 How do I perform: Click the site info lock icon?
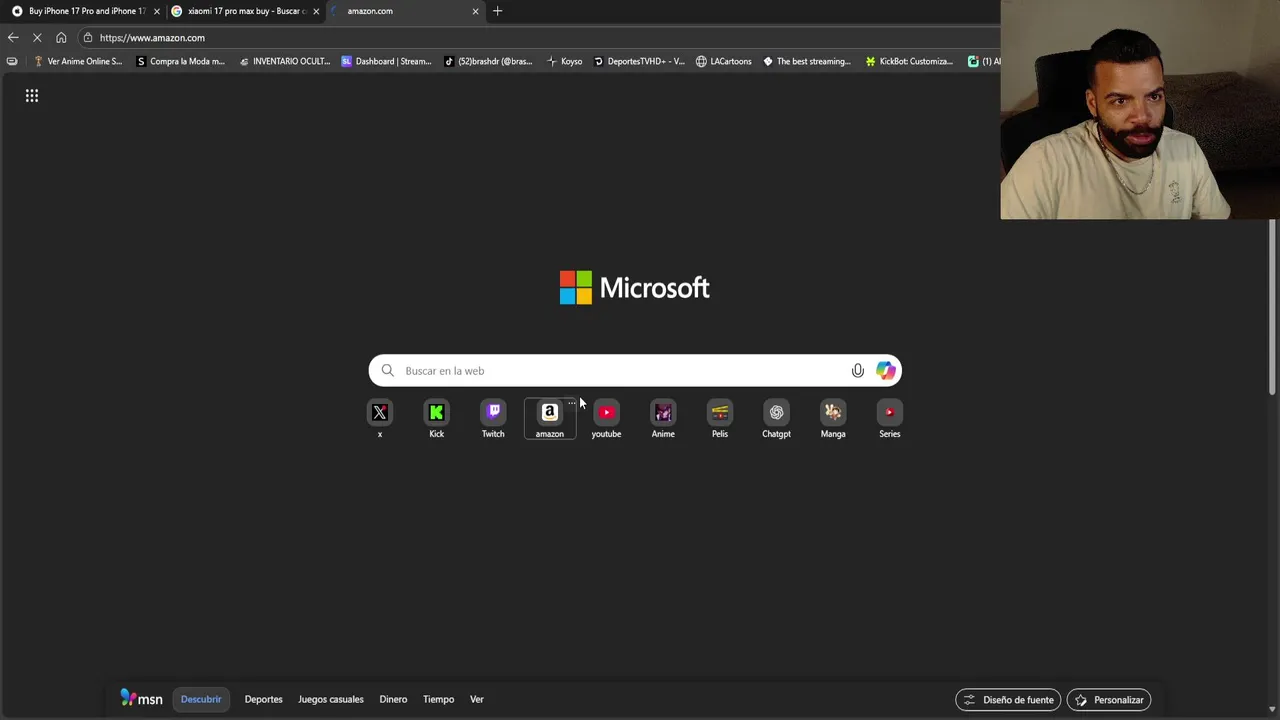pyautogui.click(x=88, y=38)
